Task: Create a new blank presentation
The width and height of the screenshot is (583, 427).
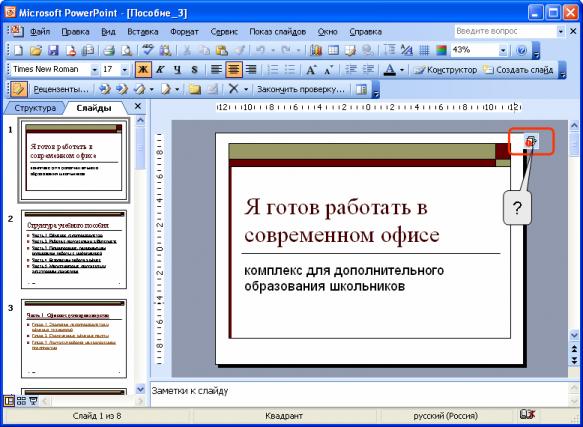Action: [18, 50]
